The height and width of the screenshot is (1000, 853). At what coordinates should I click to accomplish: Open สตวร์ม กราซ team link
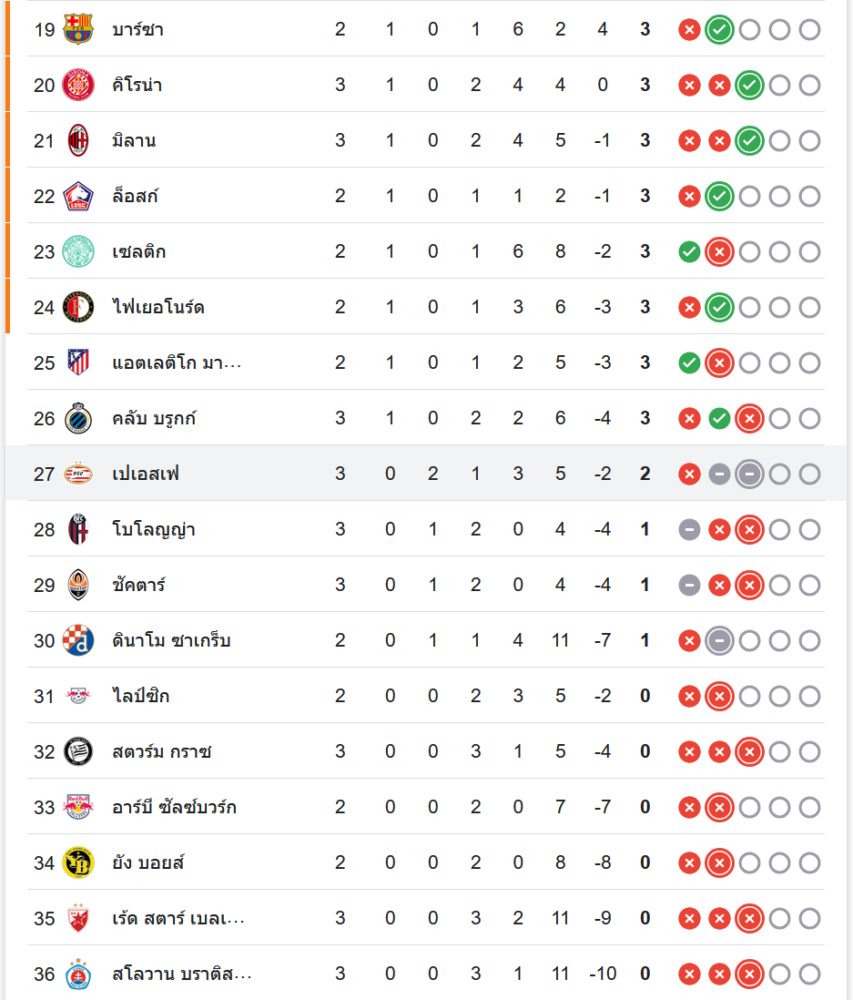point(161,751)
